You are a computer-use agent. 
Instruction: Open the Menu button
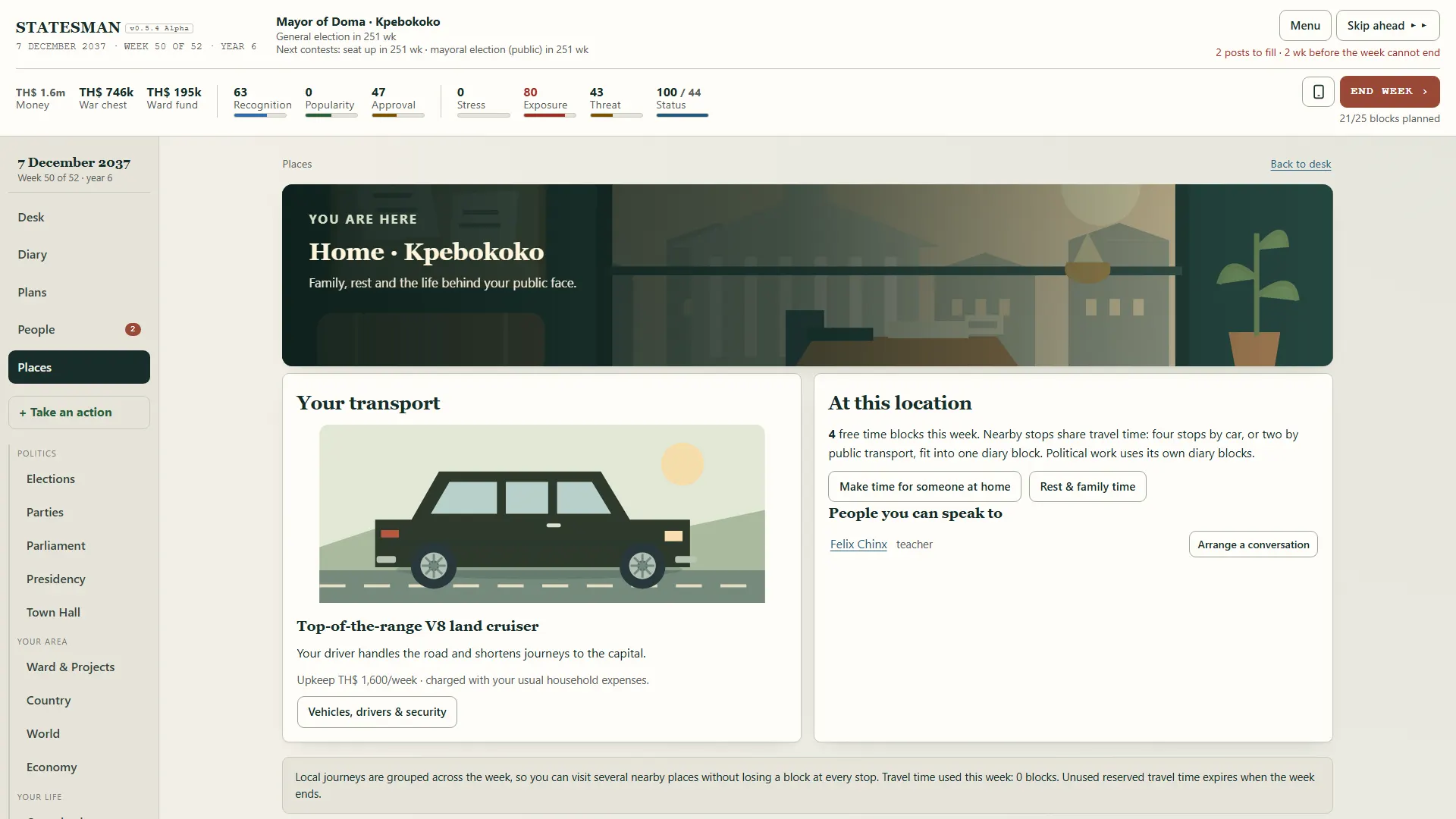(1305, 25)
